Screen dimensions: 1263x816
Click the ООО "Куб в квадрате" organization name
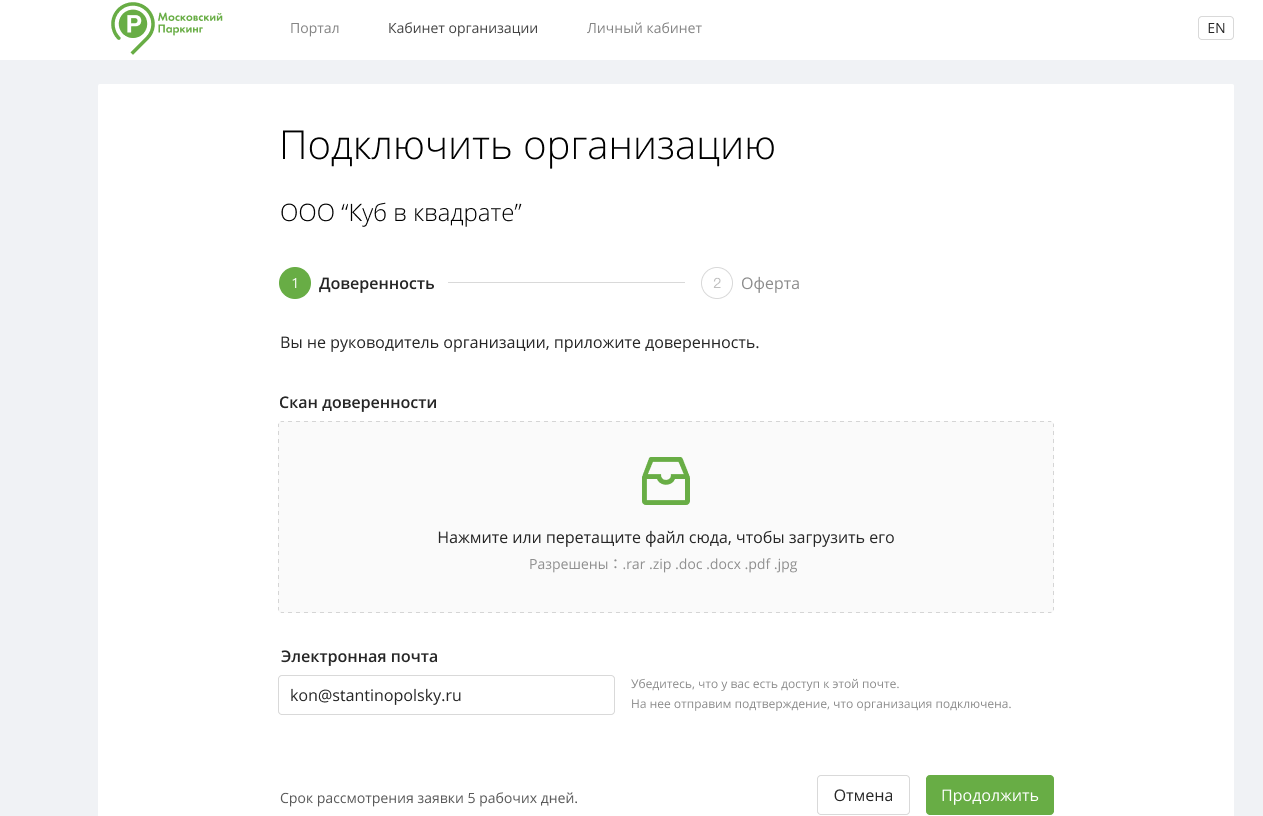pyautogui.click(x=401, y=212)
